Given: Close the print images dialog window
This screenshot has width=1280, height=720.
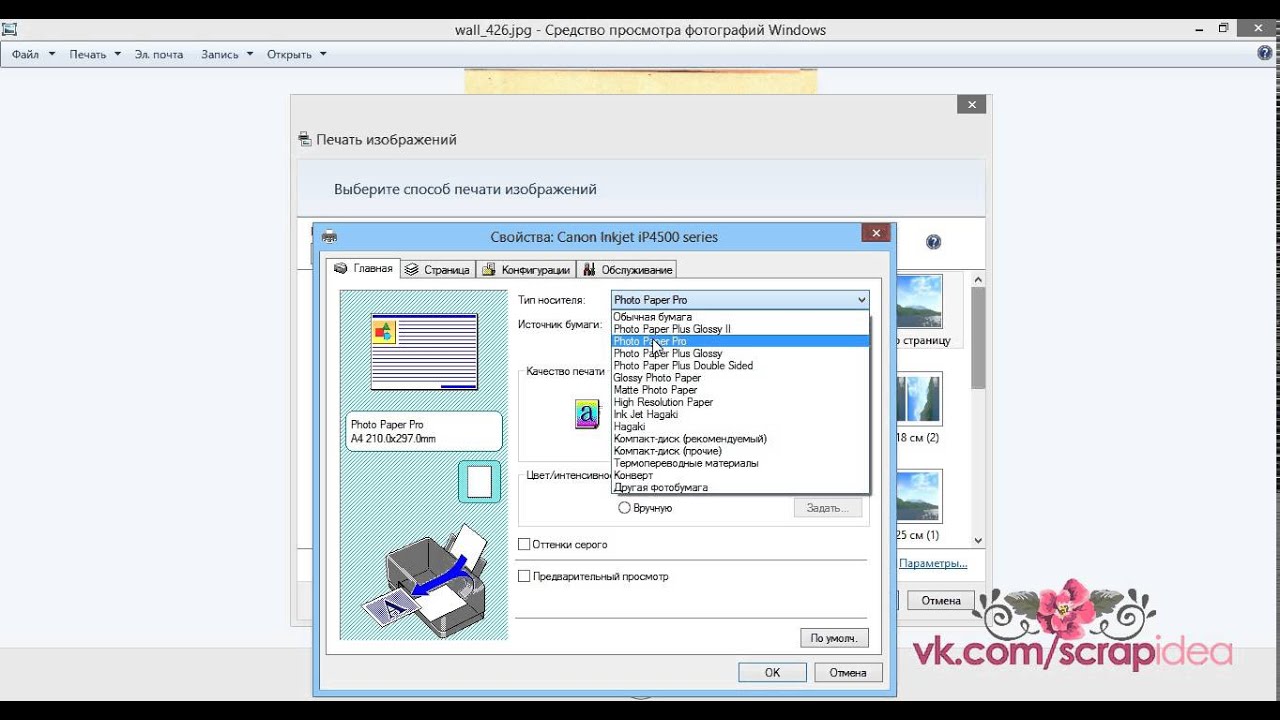Looking at the screenshot, I should click(x=971, y=104).
